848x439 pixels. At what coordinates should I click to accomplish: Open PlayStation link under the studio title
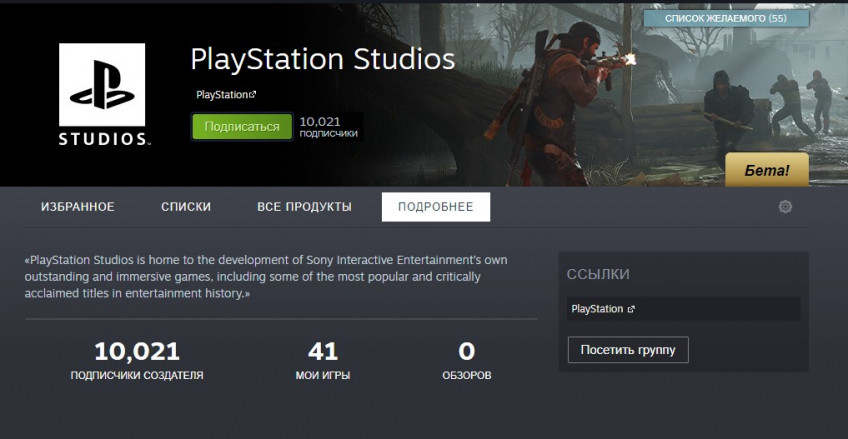click(x=222, y=95)
